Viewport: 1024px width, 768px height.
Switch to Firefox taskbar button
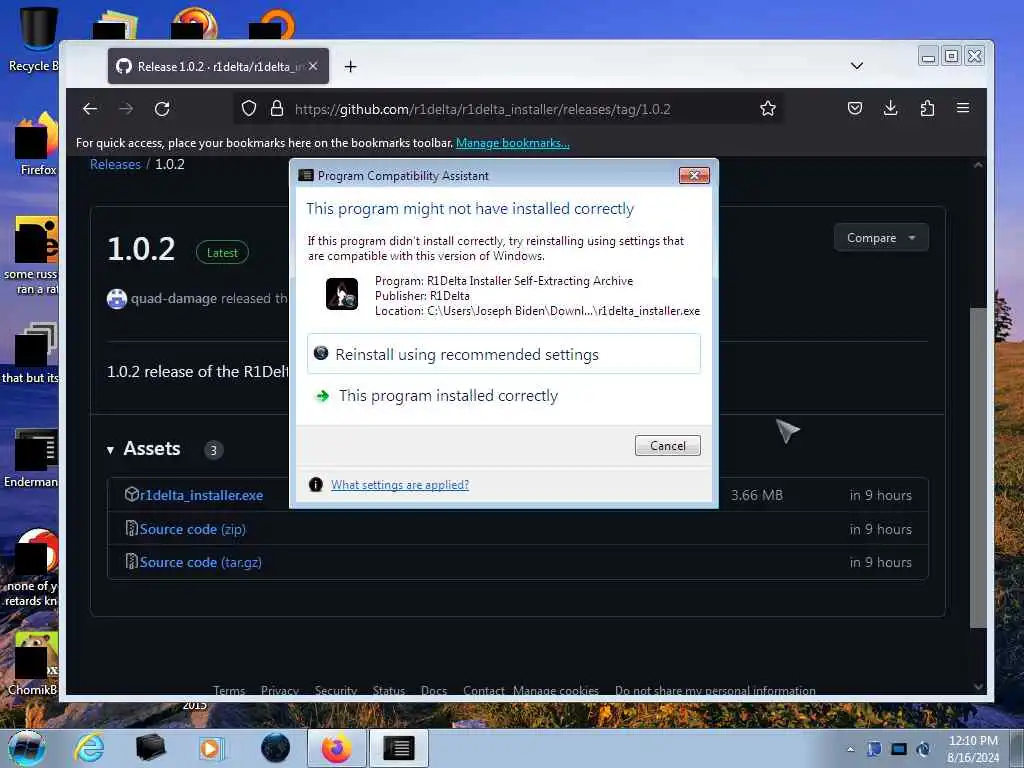337,748
